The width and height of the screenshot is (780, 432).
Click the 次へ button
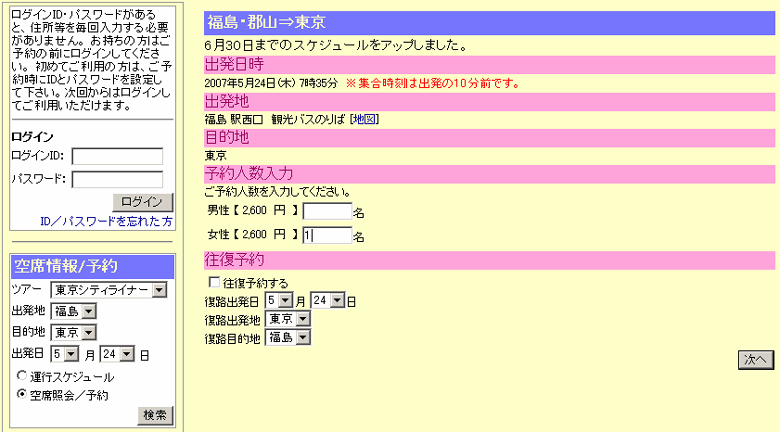(x=756, y=360)
